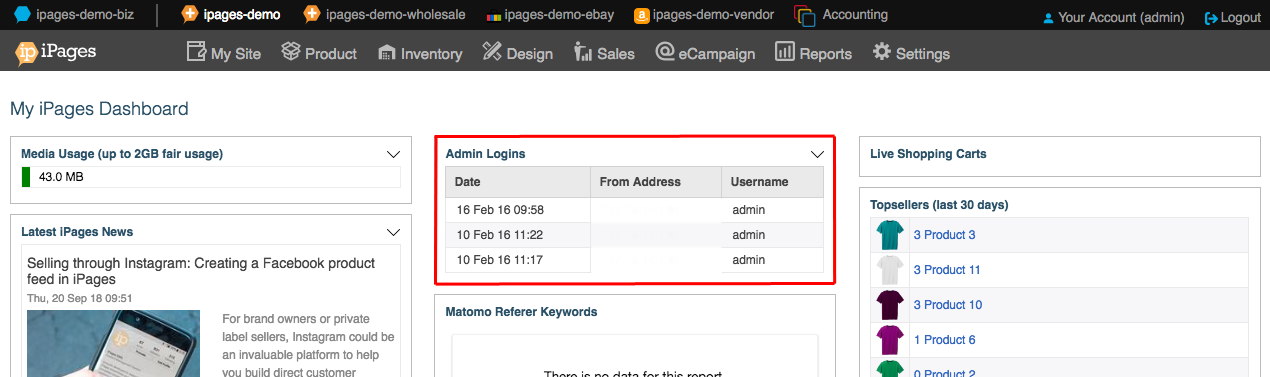Open the Sales menu
This screenshot has height=377, width=1270.
604,52
